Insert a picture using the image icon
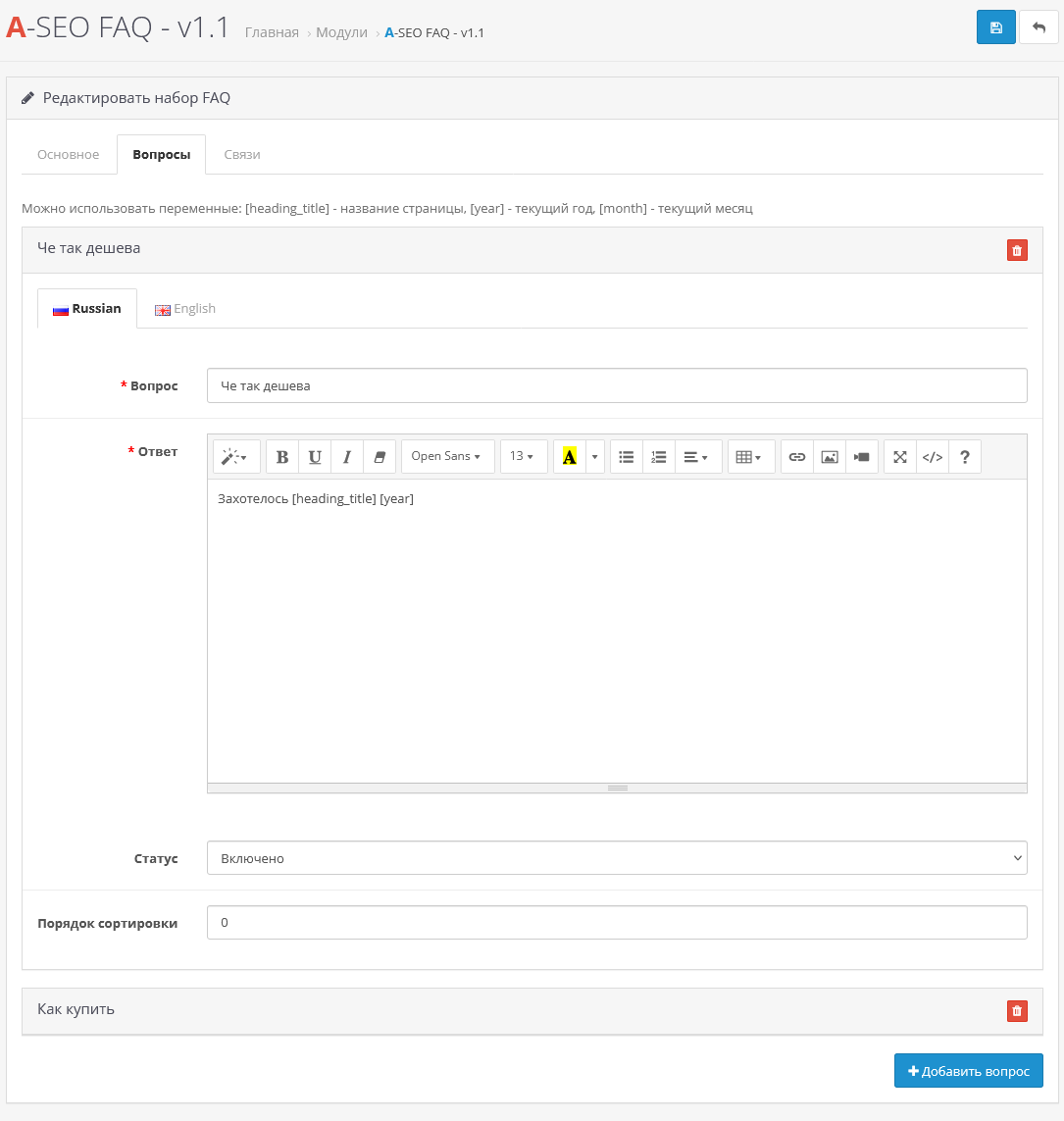Screen dimensions: 1064x1121 click(x=830, y=457)
